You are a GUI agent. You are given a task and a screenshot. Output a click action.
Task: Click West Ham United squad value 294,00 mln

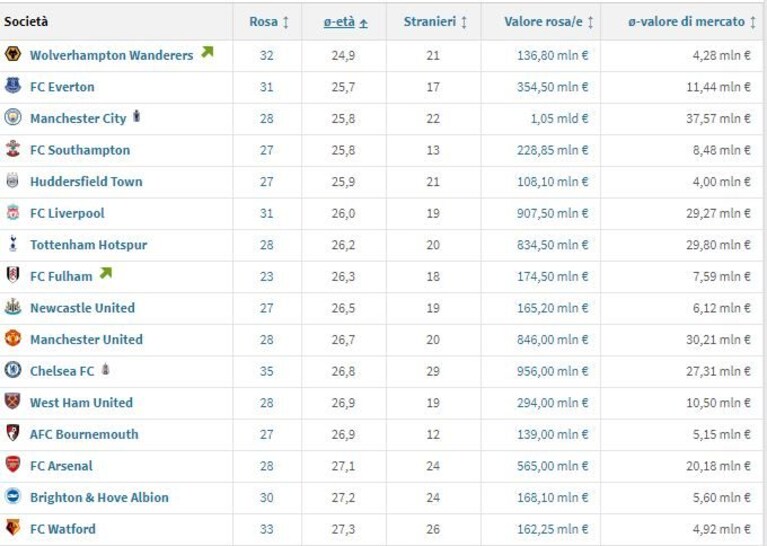click(552, 403)
